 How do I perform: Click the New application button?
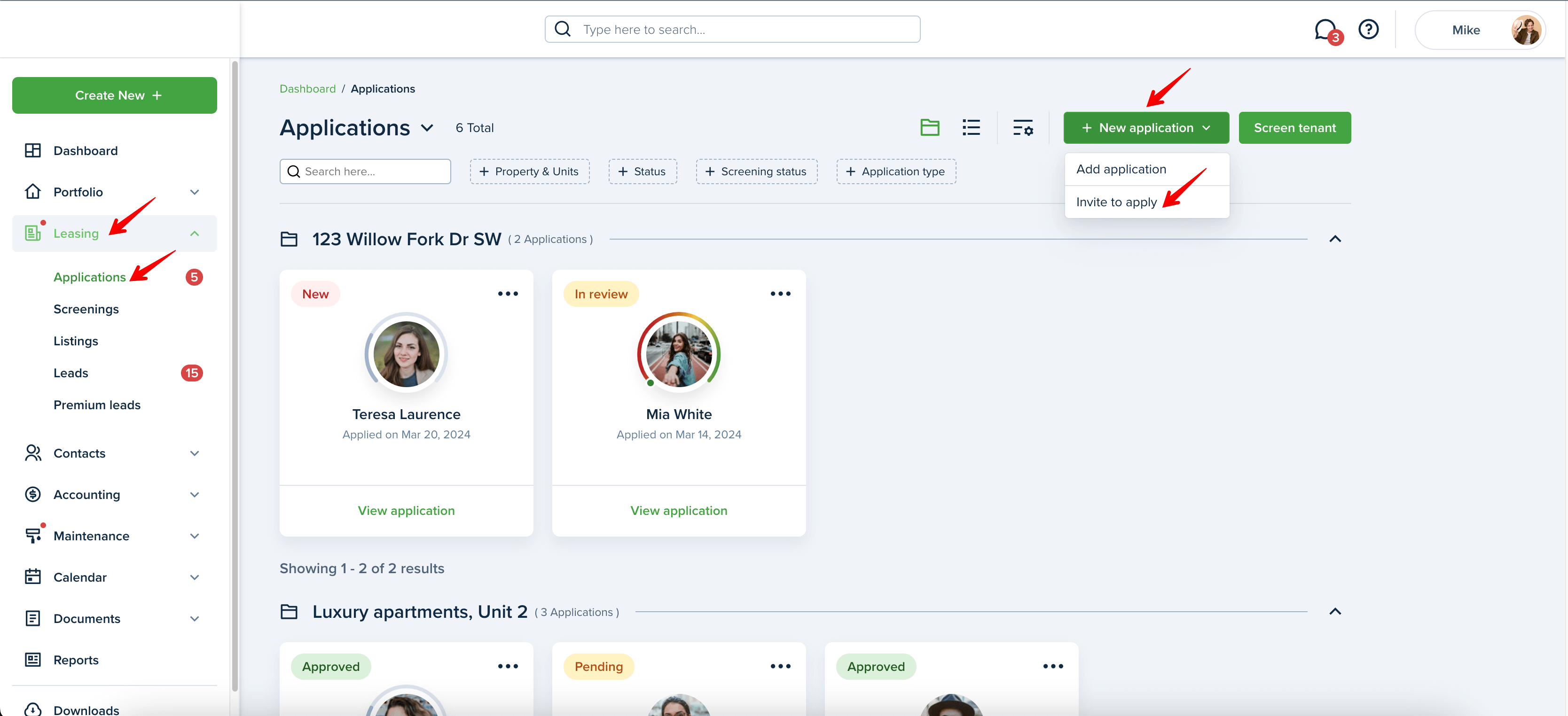click(x=1145, y=128)
